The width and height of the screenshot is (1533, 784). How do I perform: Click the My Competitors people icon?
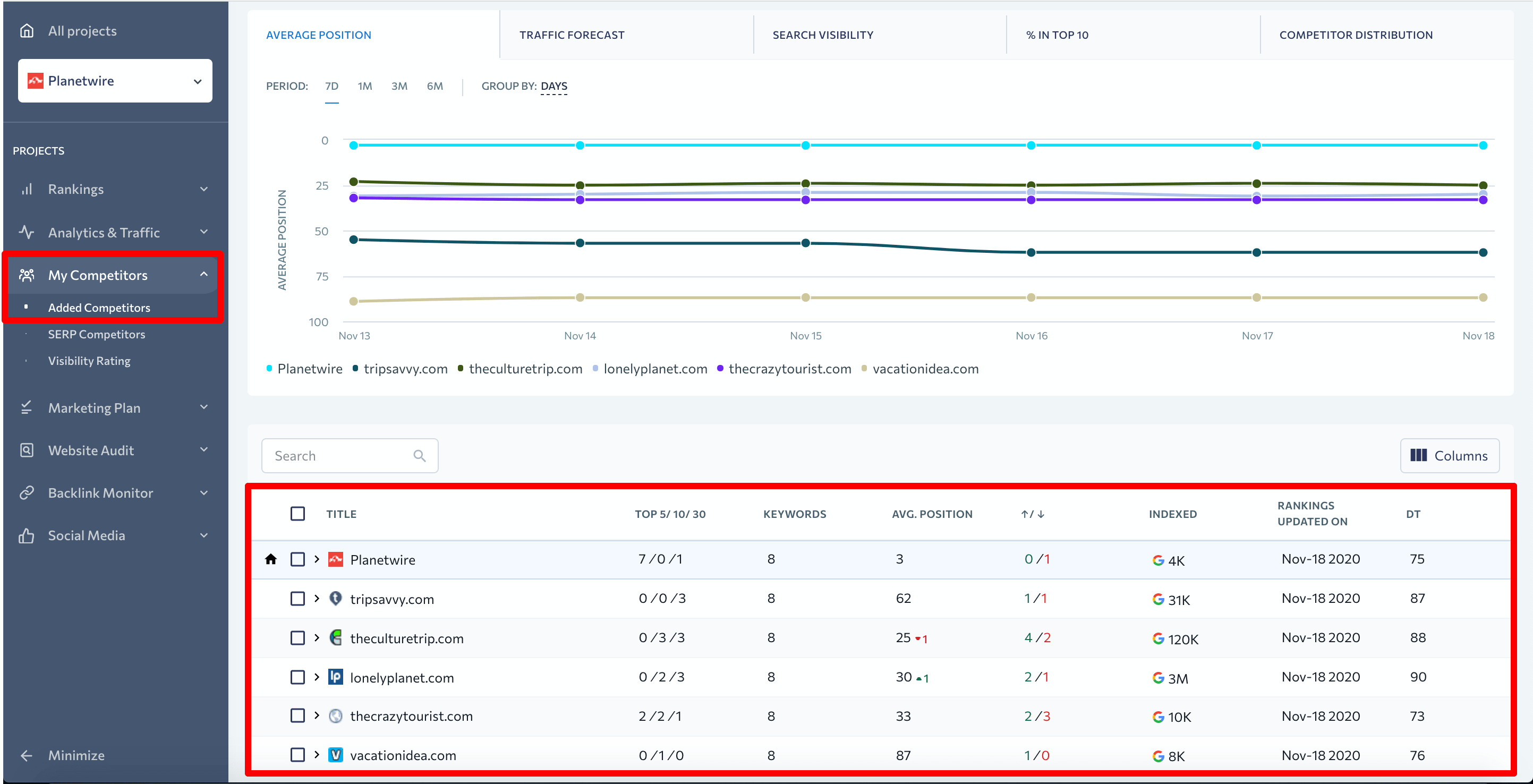27,275
